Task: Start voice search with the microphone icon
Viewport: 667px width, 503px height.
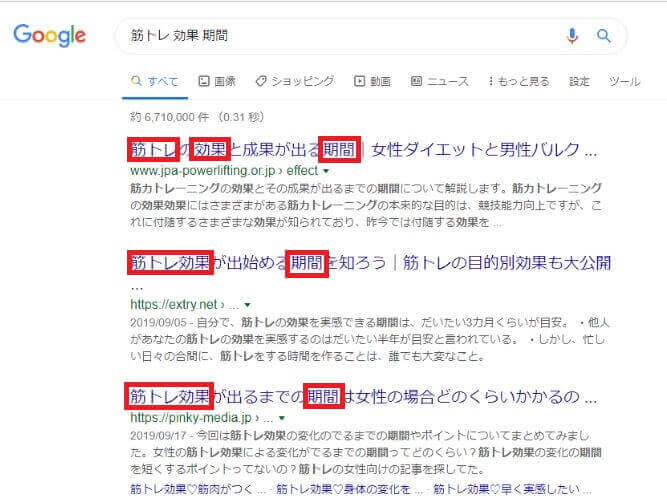Action: tap(573, 36)
